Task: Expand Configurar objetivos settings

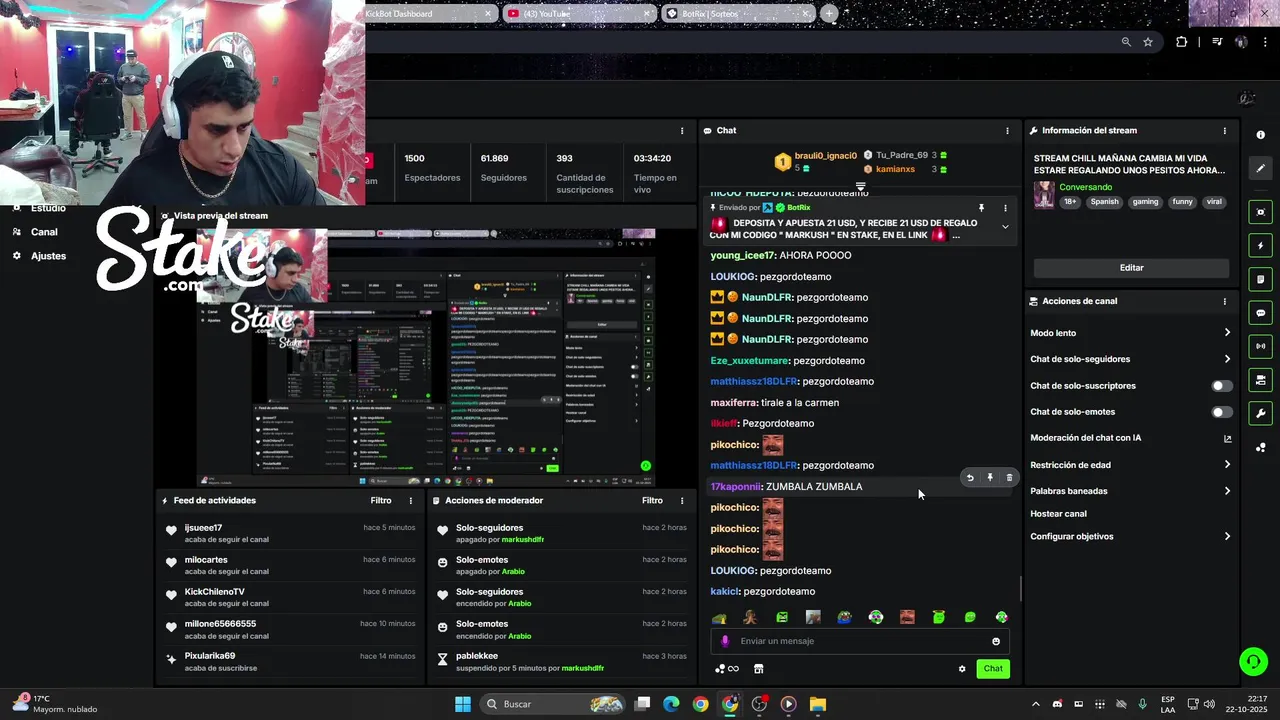Action: (1227, 537)
